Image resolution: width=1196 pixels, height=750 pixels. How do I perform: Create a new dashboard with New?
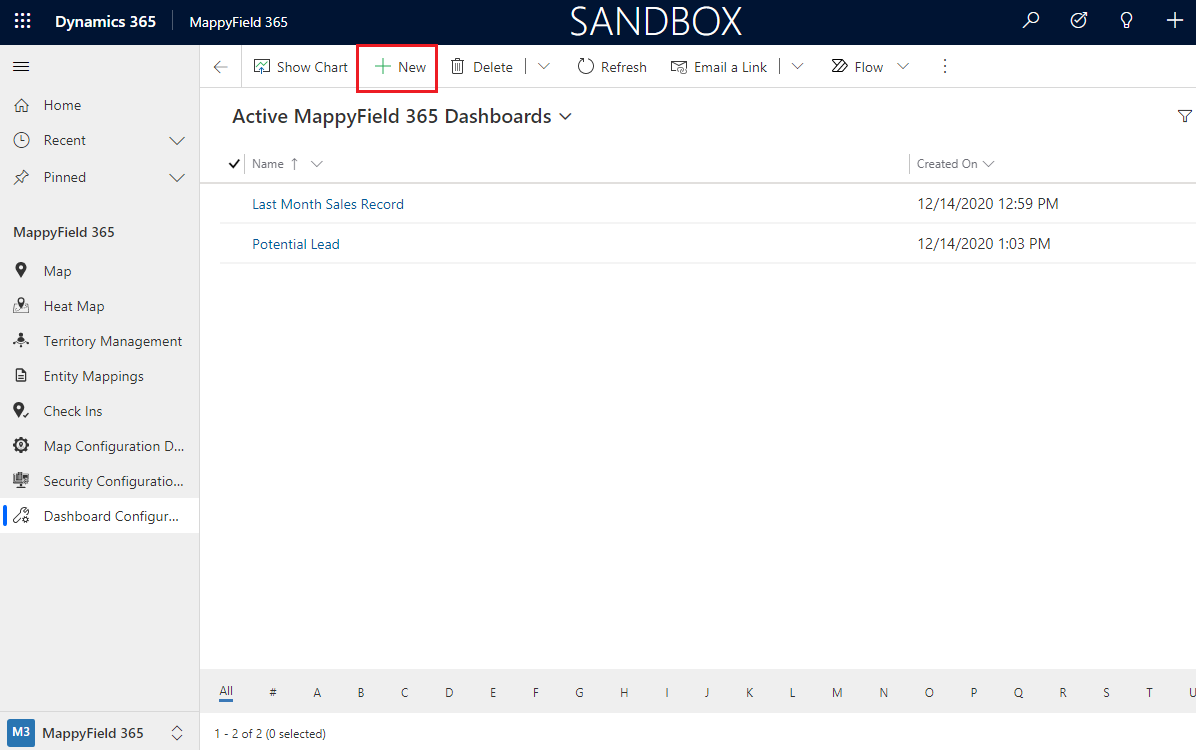coord(400,67)
